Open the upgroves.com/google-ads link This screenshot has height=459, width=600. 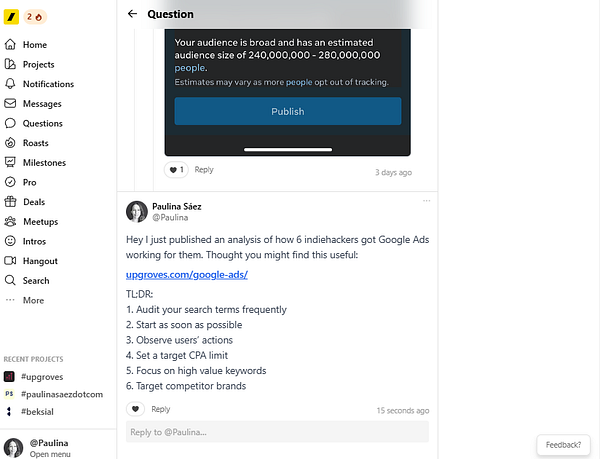coord(187,274)
